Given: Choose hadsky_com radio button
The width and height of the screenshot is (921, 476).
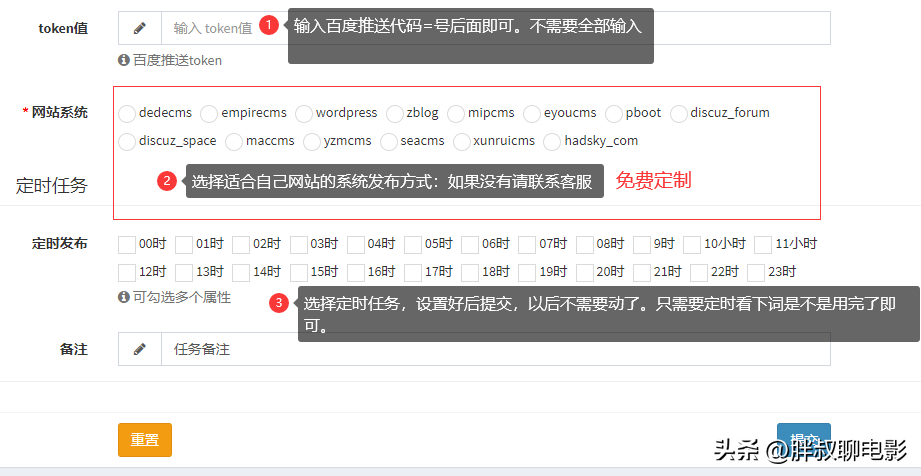Looking at the screenshot, I should point(552,142).
